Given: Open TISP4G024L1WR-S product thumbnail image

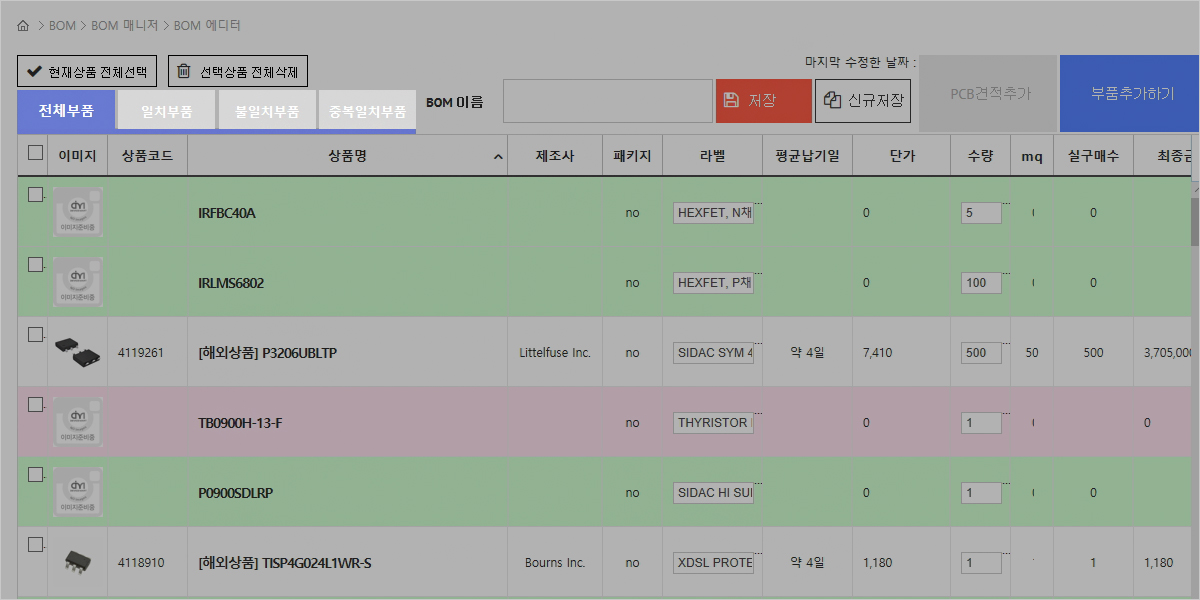Looking at the screenshot, I should pyautogui.click(x=77, y=562).
